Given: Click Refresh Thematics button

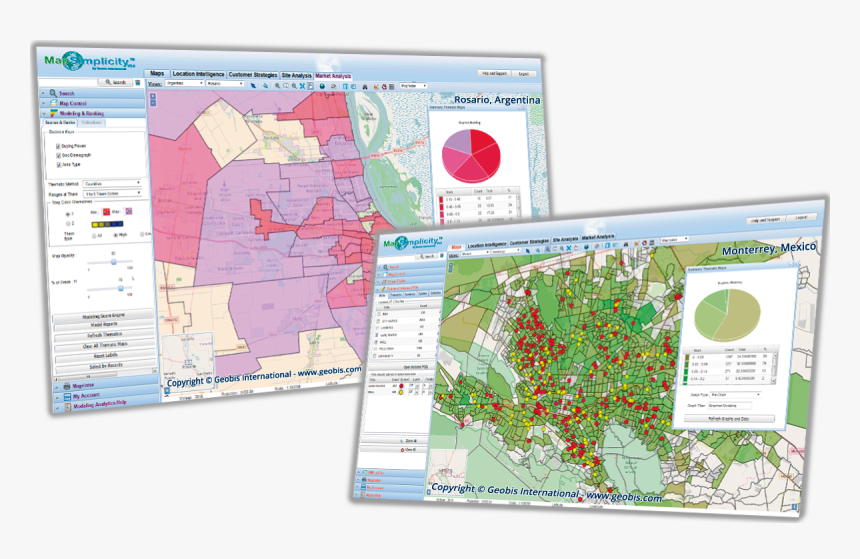Looking at the screenshot, I should tap(104, 335).
